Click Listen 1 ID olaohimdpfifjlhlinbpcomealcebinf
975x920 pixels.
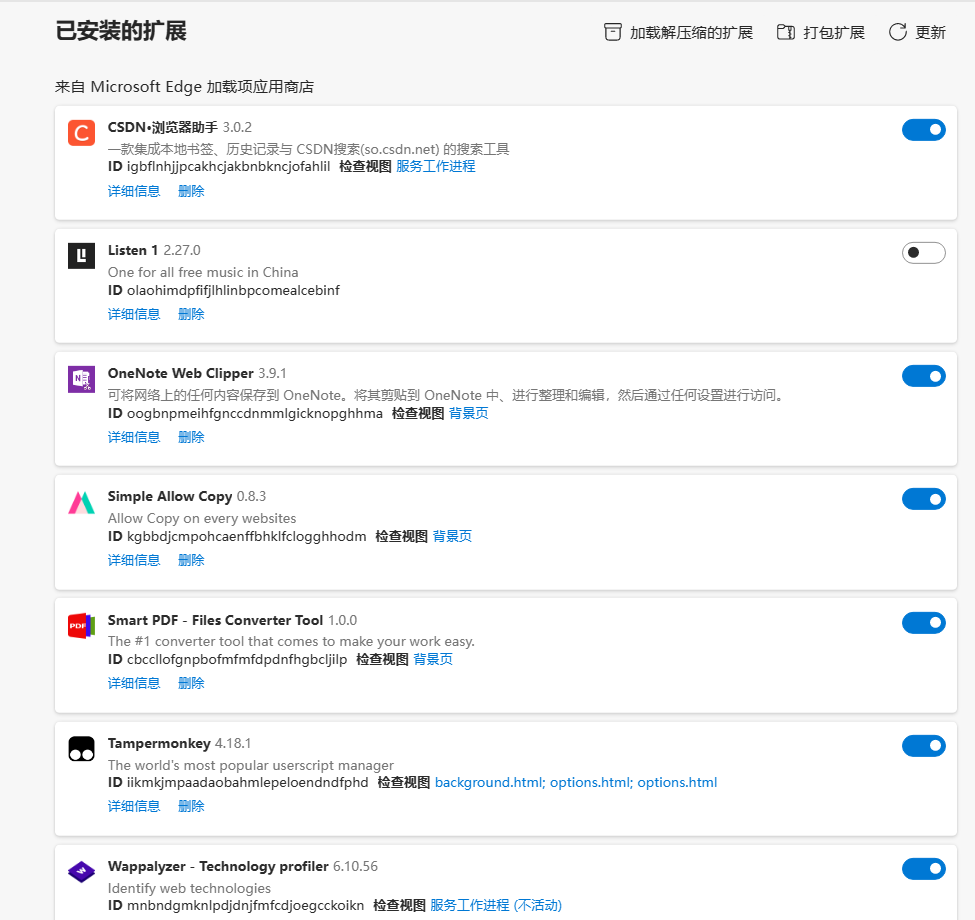[233, 290]
